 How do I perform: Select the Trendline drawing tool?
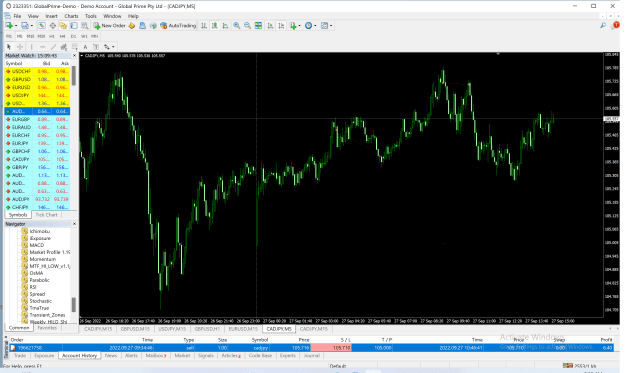pos(53,47)
